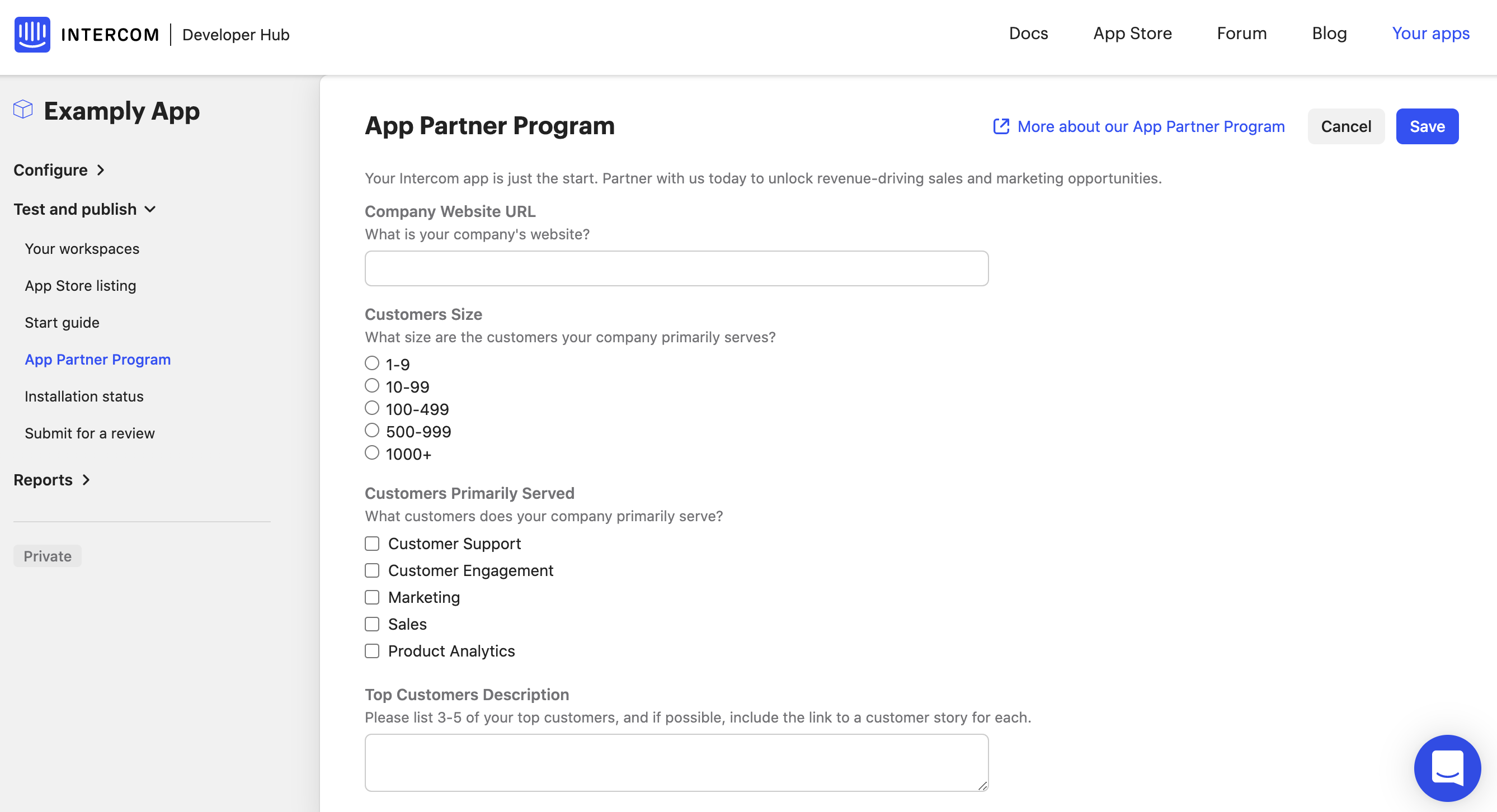Select the 10-99 customers size option
Viewport: 1497px width, 812px height.
pos(372,386)
